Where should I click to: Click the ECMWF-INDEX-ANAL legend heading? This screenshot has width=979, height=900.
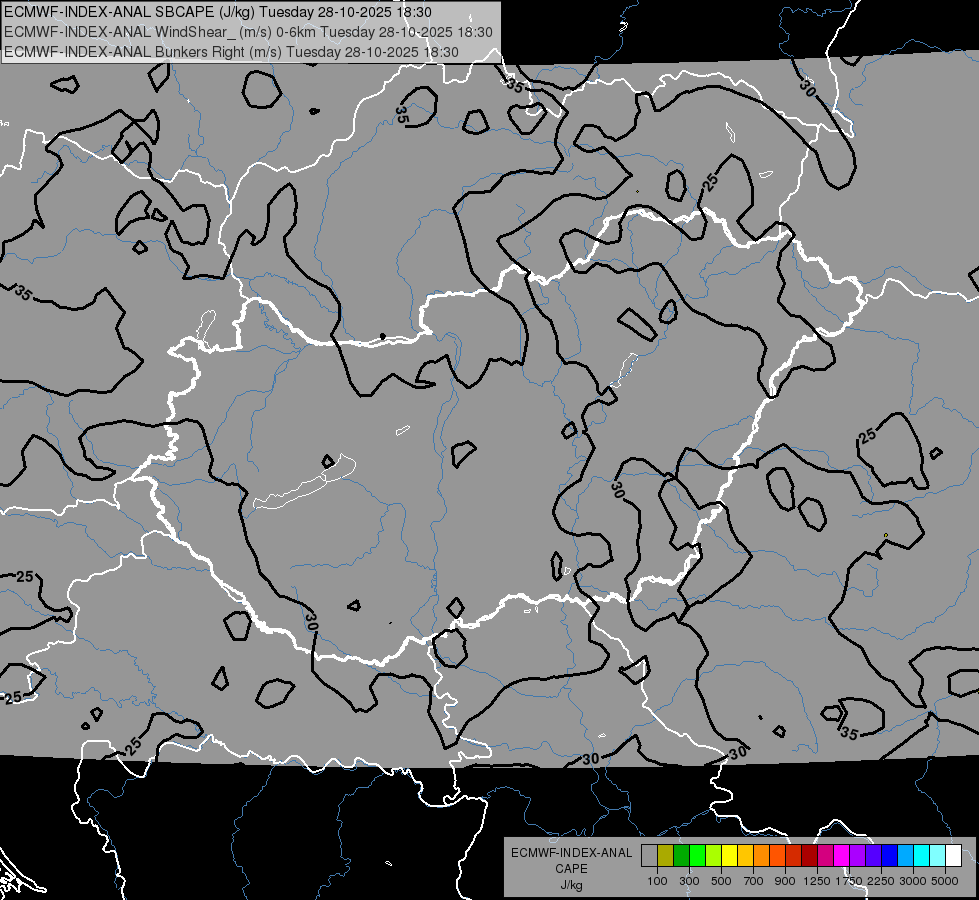571,853
